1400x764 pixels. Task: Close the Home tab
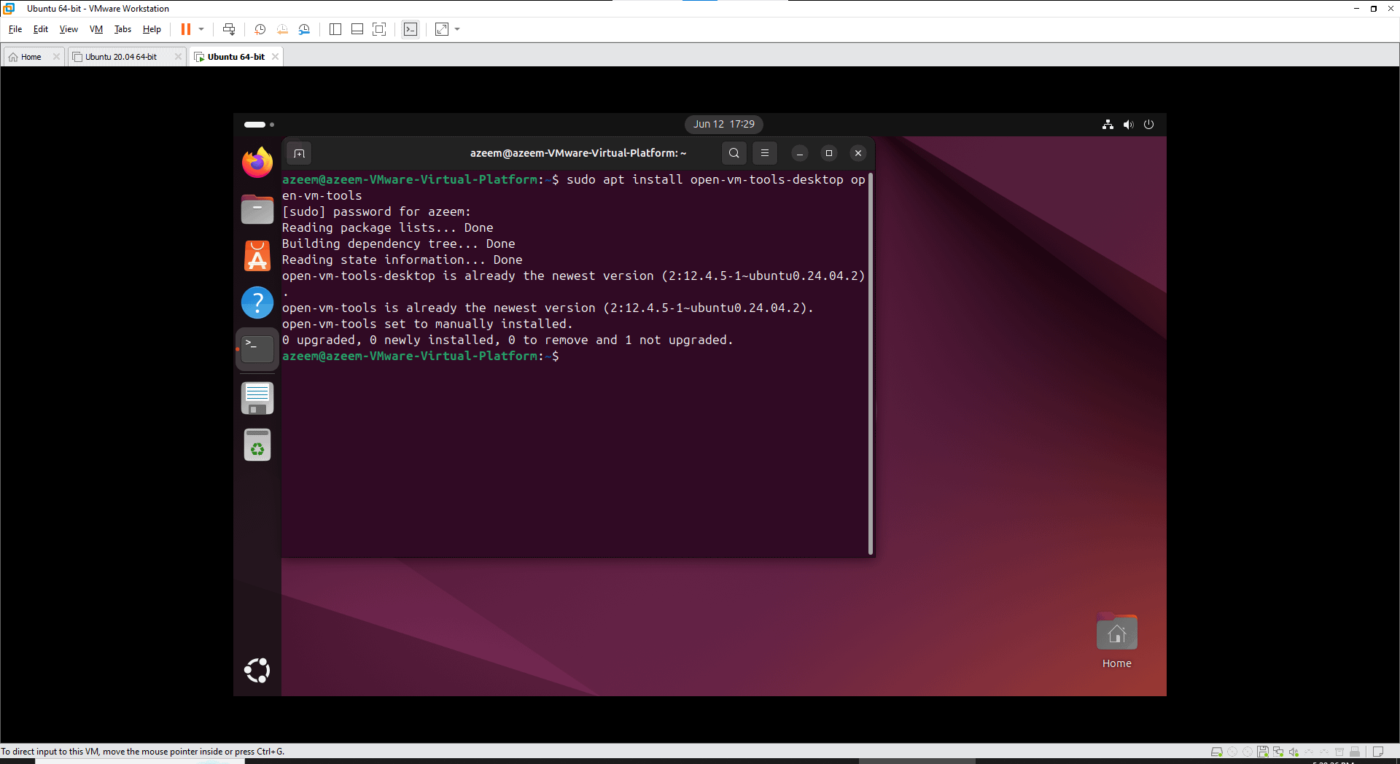coord(56,57)
